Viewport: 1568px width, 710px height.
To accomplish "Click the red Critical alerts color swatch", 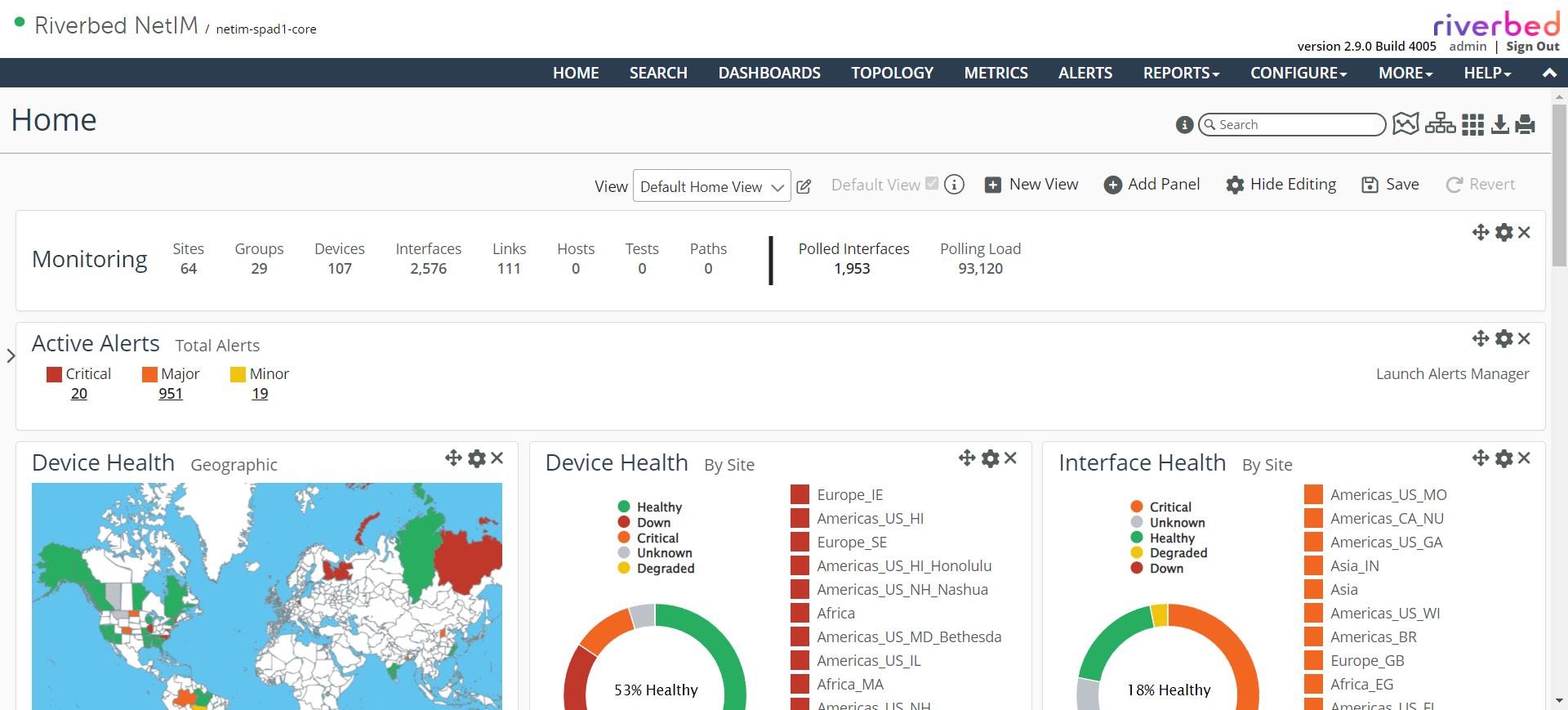I will (x=55, y=374).
